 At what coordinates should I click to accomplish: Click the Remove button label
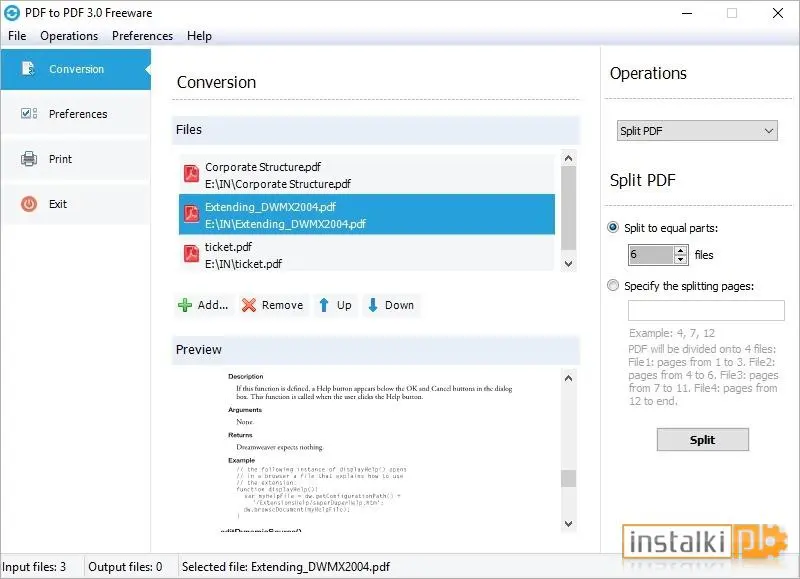tap(282, 305)
